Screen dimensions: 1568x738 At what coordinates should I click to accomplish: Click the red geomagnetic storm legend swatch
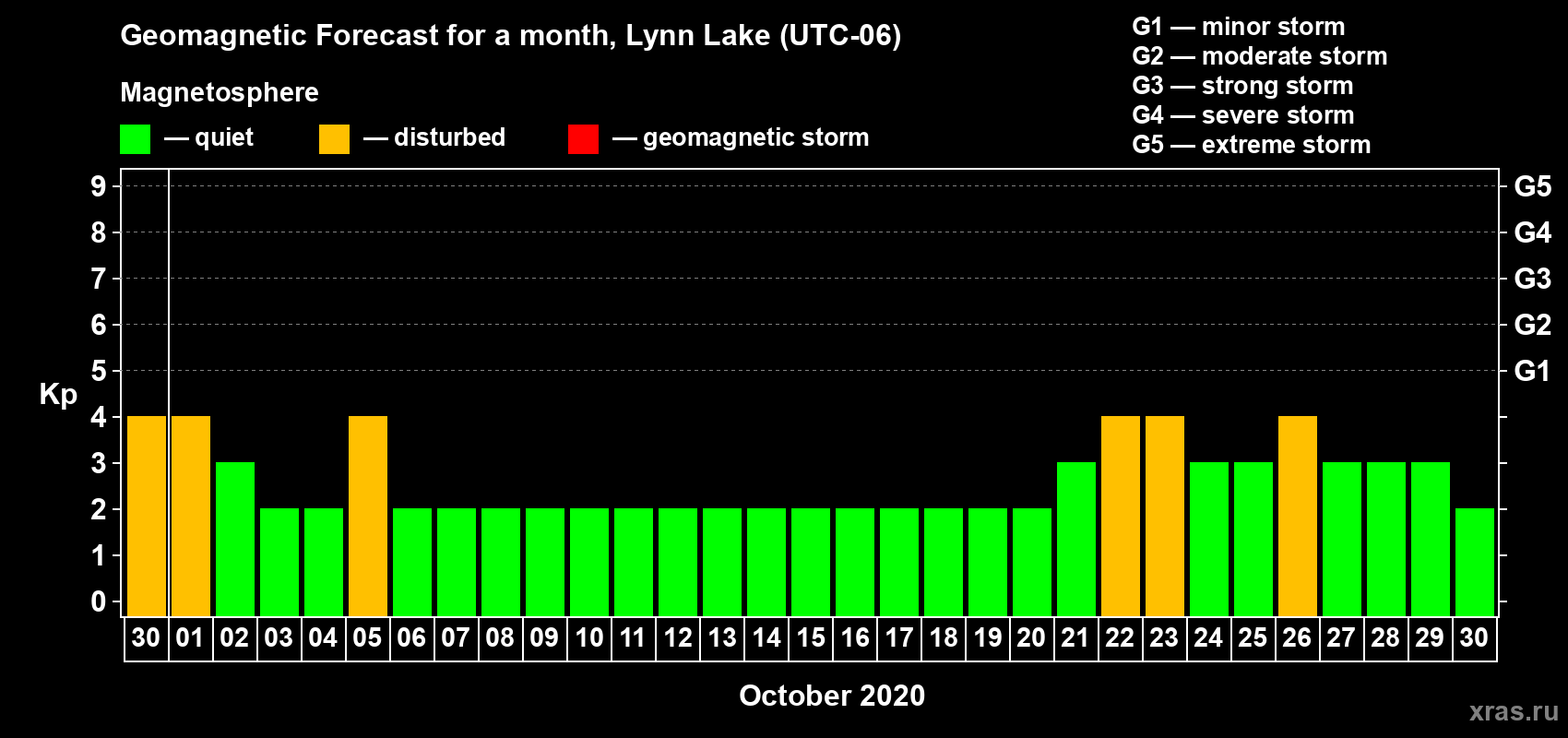point(583,139)
